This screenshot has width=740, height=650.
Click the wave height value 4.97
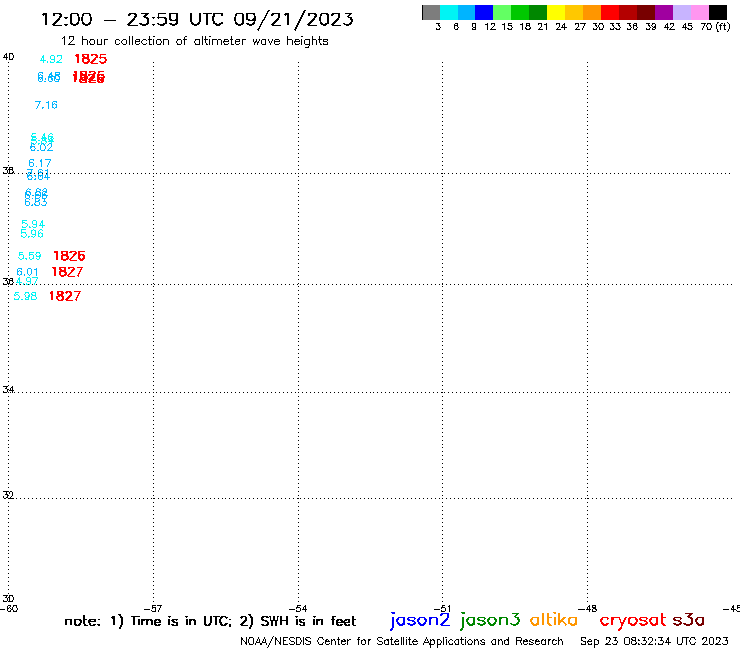27,281
